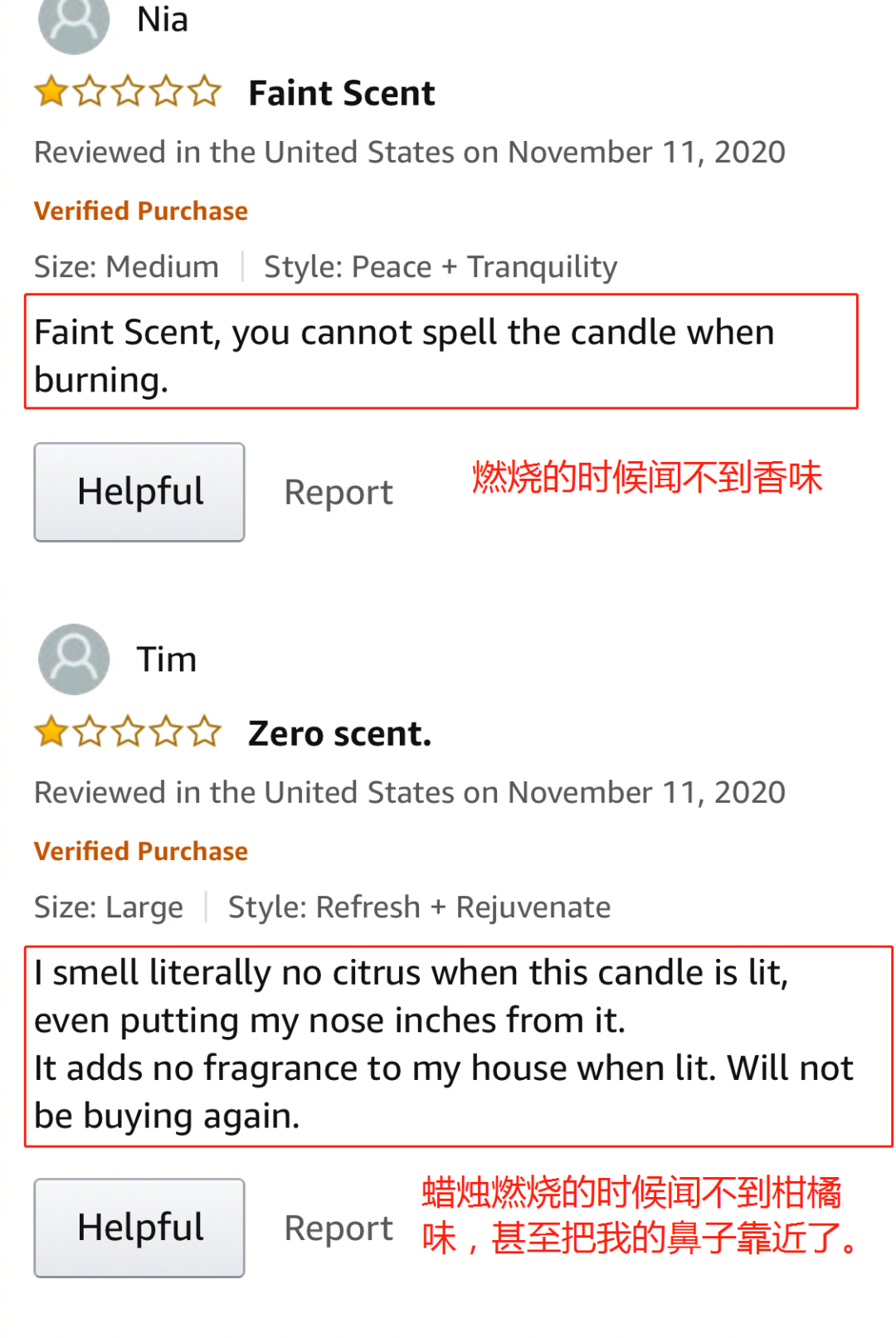This screenshot has height=1338, width=896.
Task: Mark Tim's review as Helpful
Action: [x=139, y=1227]
